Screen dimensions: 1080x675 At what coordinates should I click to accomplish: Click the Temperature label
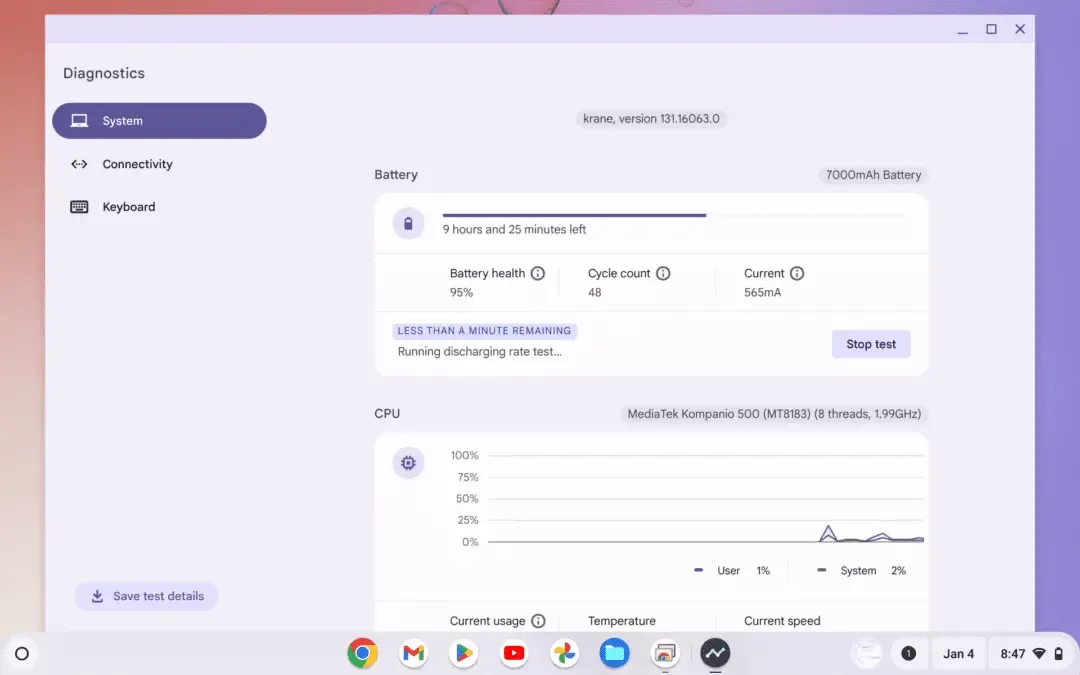[621, 621]
